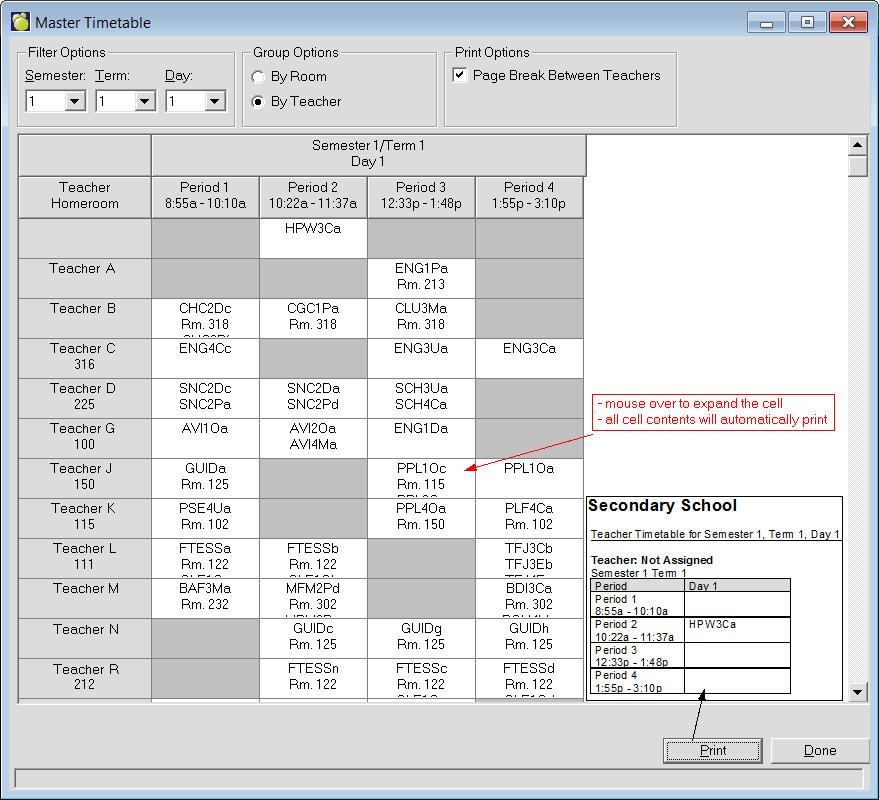Click the print preview thumbnail
This screenshot has width=879, height=800.
pyautogui.click(x=714, y=597)
